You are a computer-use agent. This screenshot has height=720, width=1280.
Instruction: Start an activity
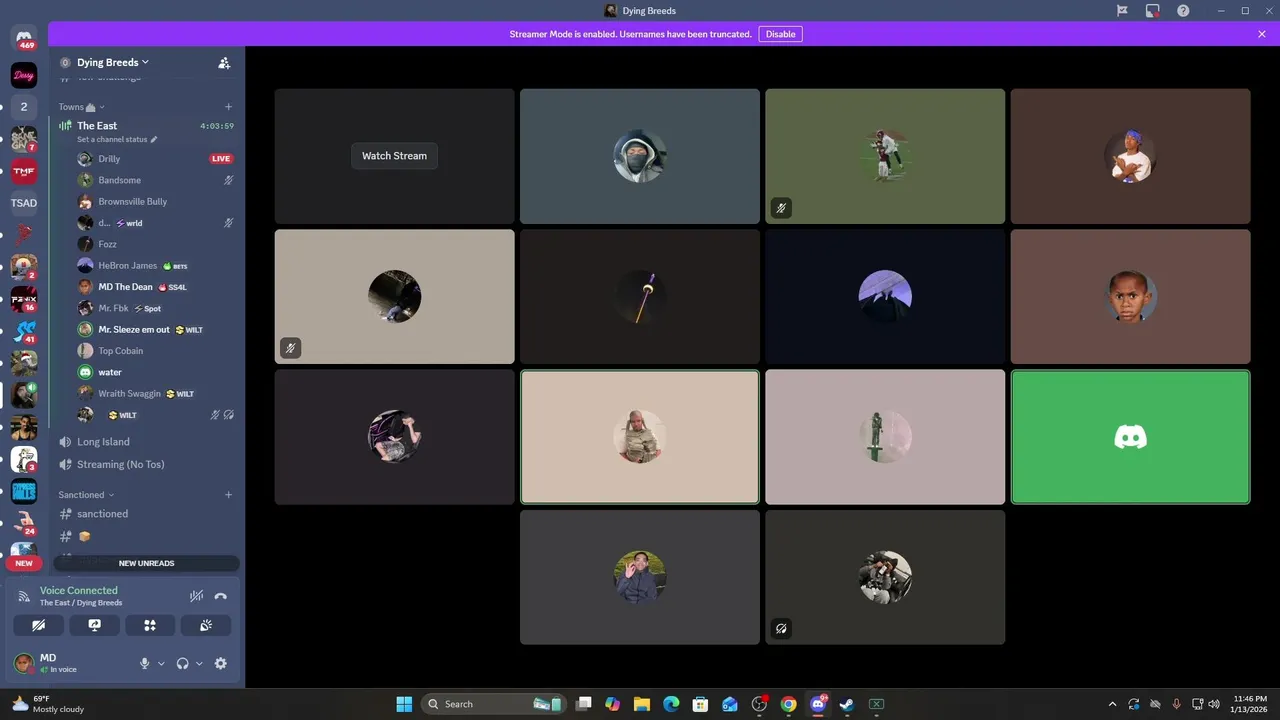(150, 625)
